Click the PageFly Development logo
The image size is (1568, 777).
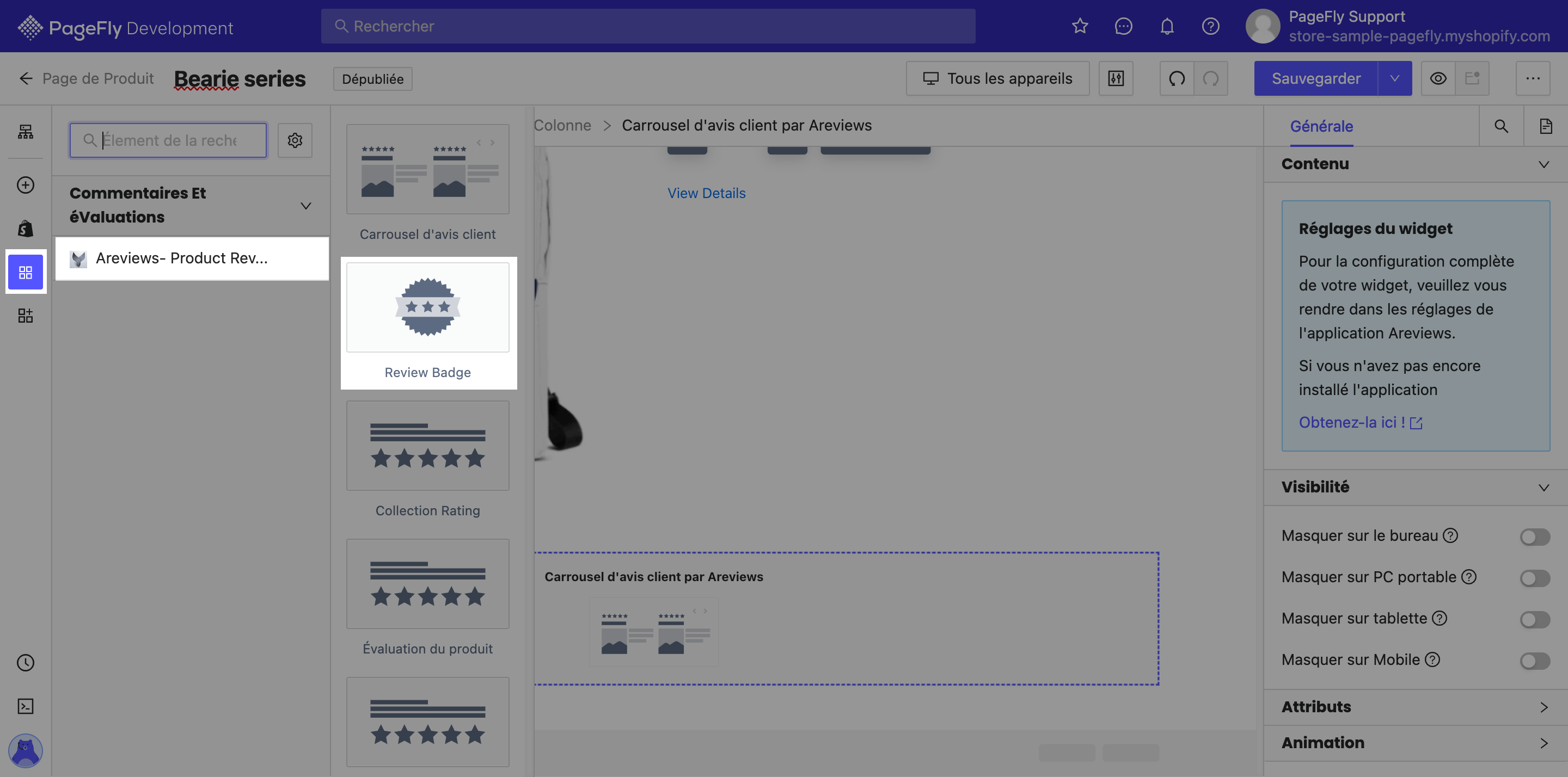pos(126,28)
